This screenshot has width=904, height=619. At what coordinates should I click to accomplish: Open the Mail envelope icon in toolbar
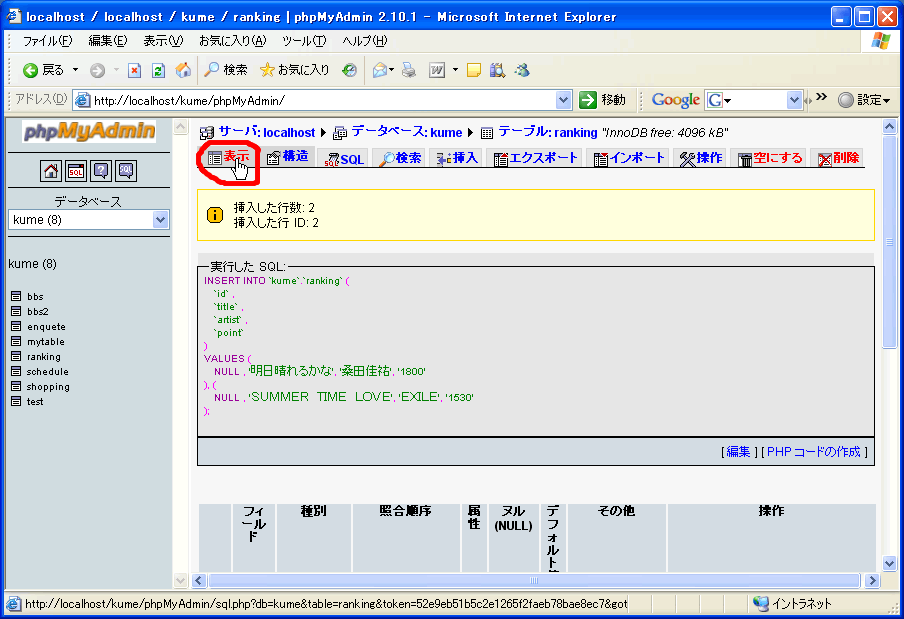(x=379, y=70)
